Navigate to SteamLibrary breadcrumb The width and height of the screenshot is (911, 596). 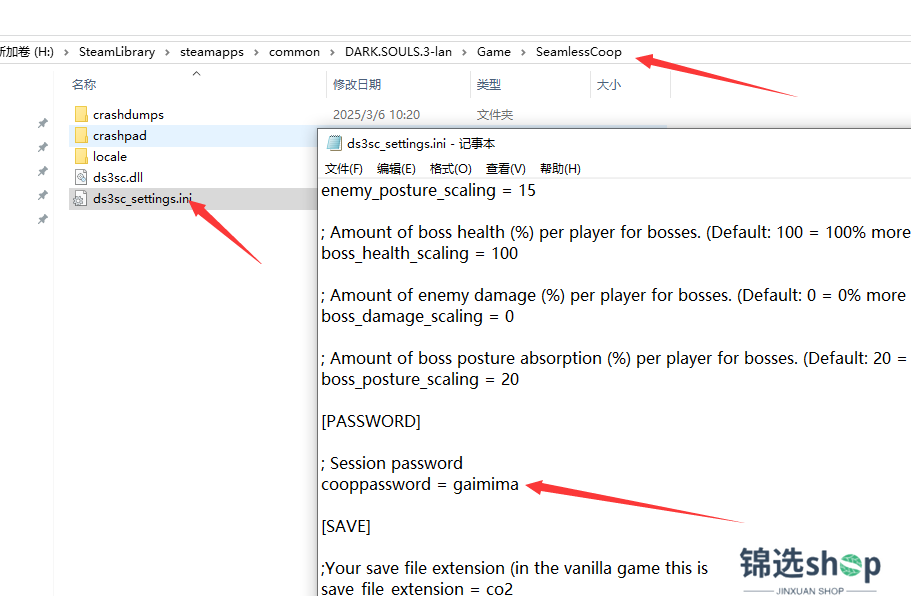coord(117,52)
